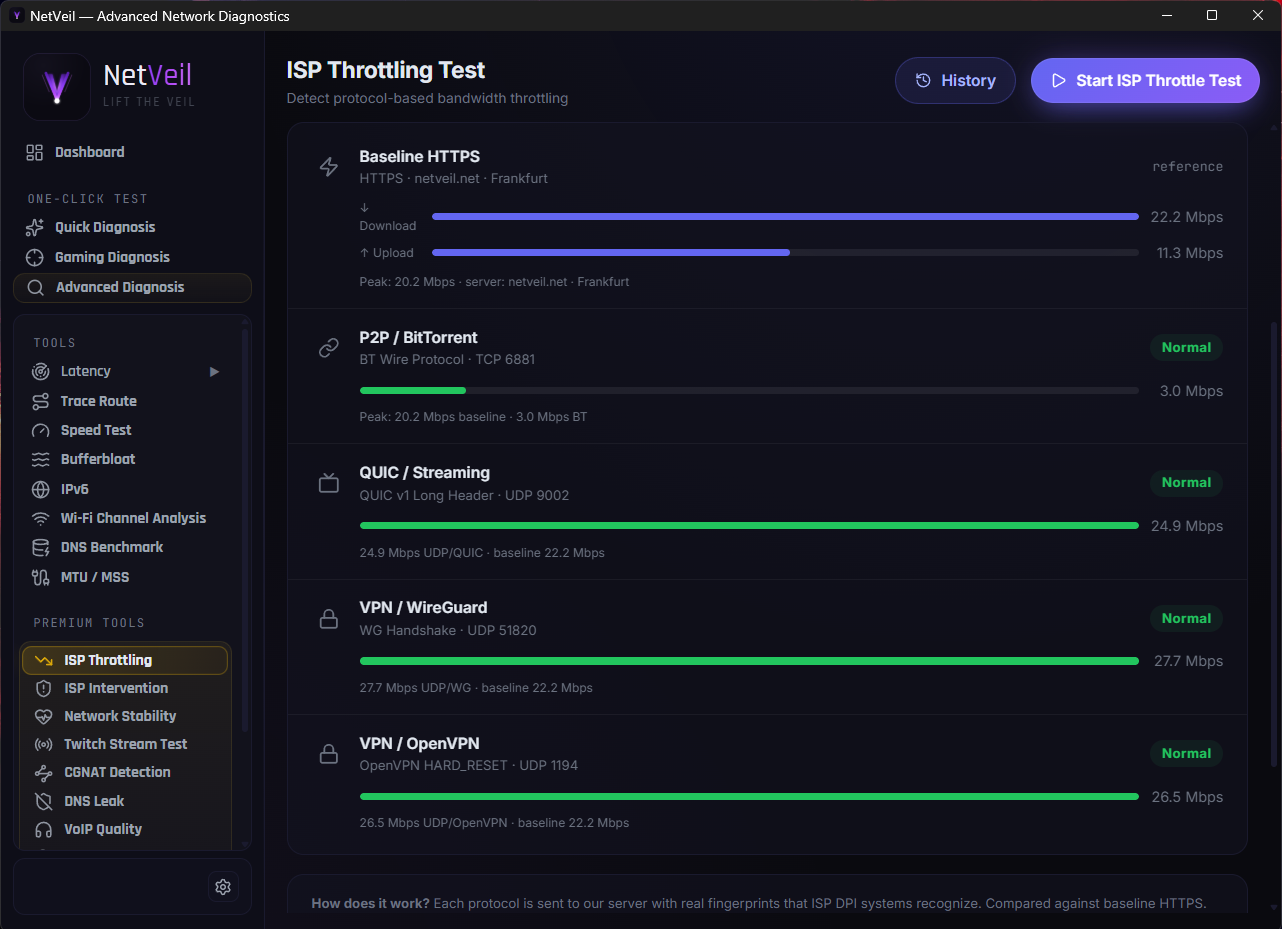This screenshot has height=929, width=1282.
Task: Start ISP Throttle Test
Action: point(1145,81)
